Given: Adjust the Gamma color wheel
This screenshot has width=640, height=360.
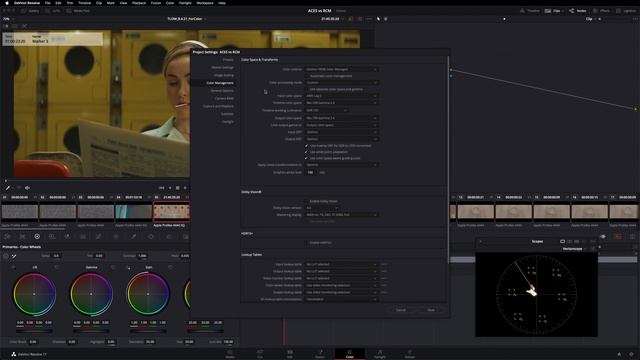Looking at the screenshot, I should pos(91,294).
